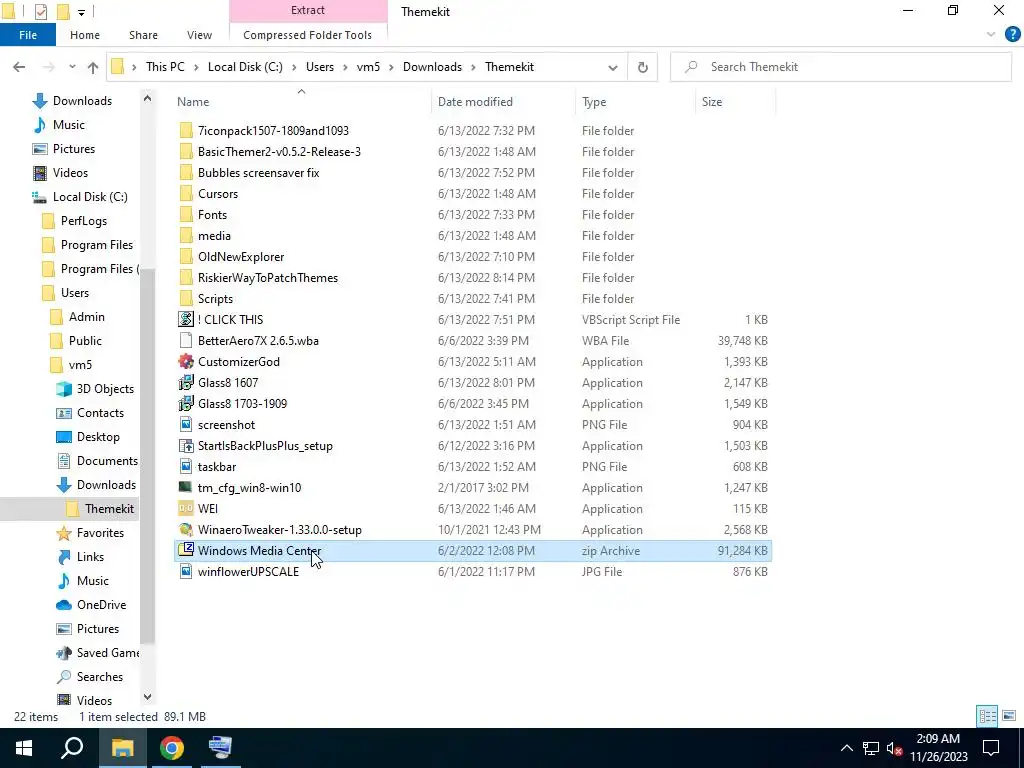The width and height of the screenshot is (1024, 768).
Task: Click the Windows Media Center zip icon
Action: pos(186,550)
